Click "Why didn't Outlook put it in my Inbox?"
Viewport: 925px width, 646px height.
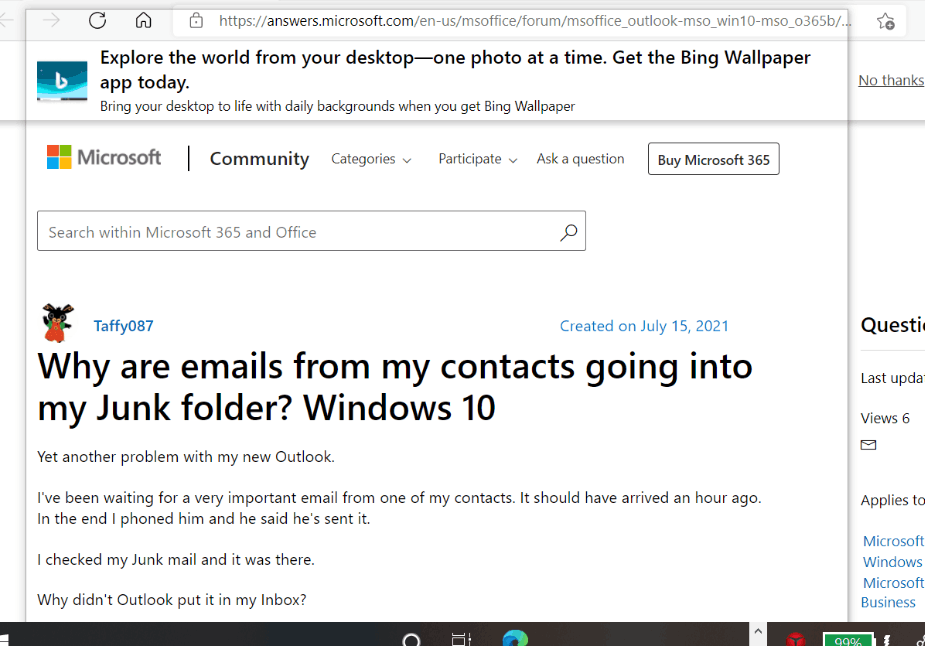(x=172, y=600)
